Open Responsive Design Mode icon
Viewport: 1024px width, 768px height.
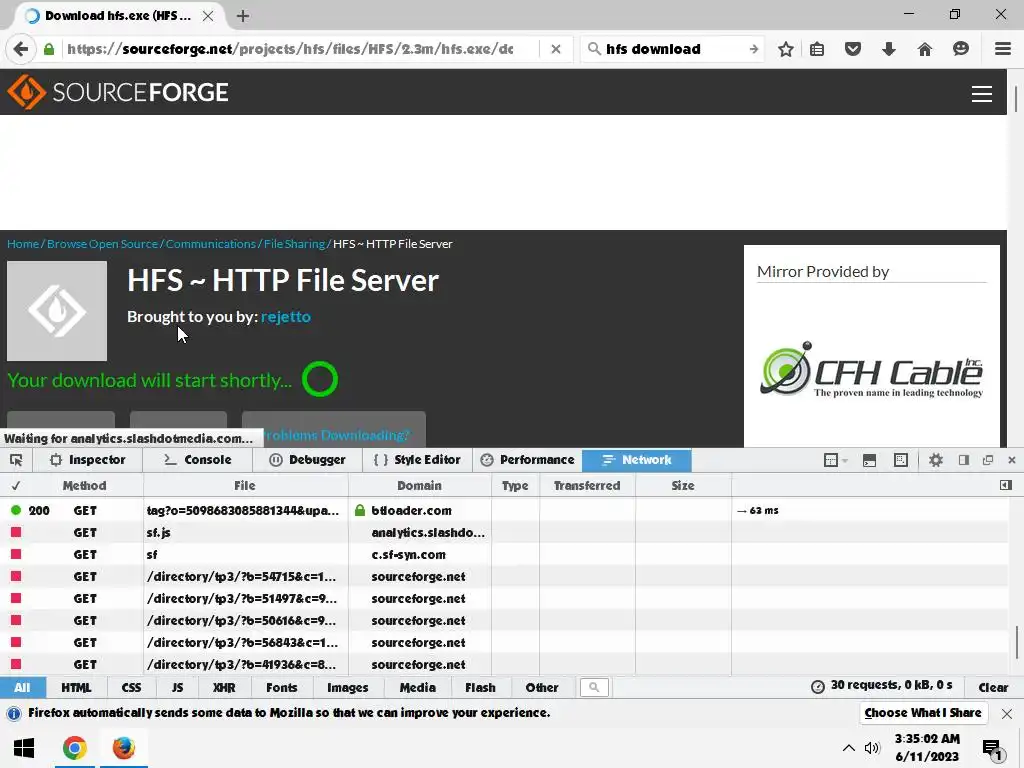[901, 460]
